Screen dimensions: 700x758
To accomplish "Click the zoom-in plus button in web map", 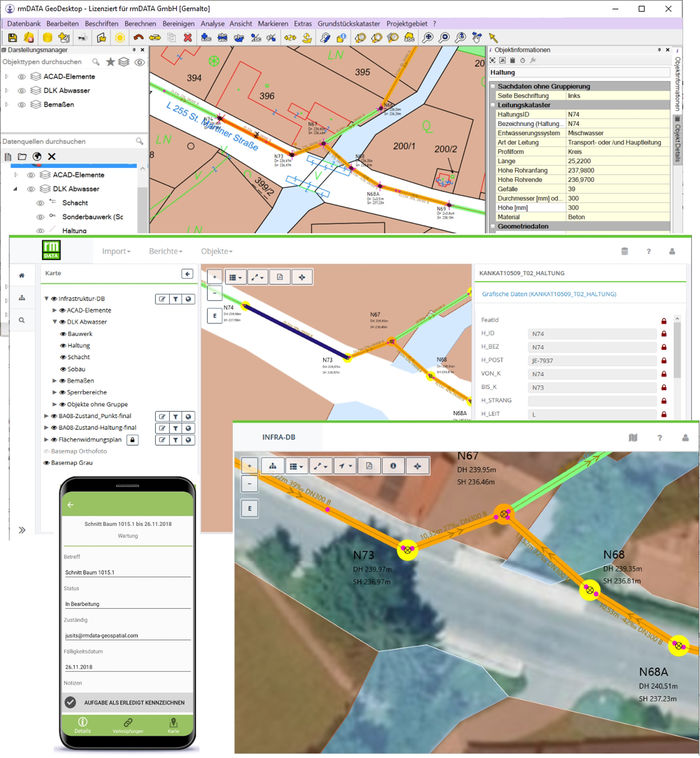I will coord(215,277).
